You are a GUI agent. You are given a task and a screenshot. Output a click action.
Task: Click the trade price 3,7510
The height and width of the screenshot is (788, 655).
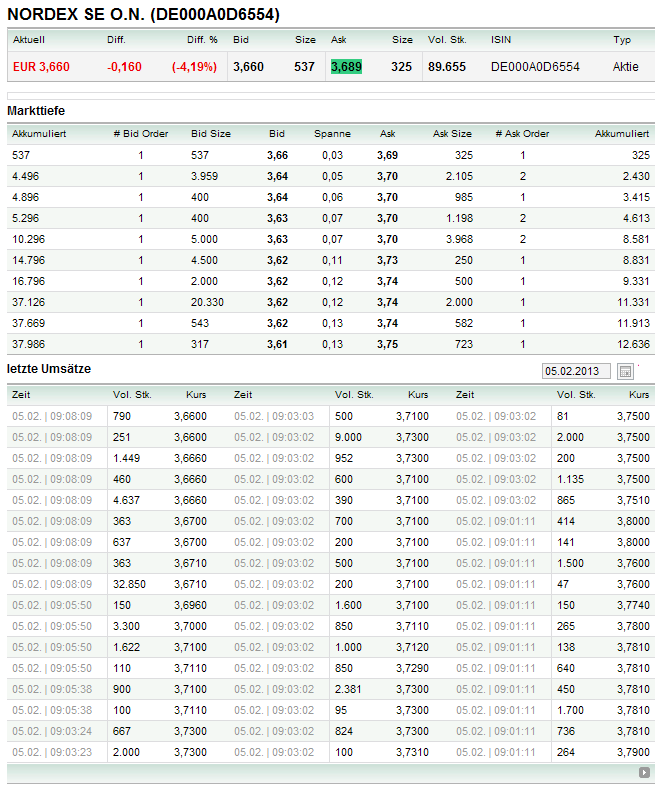[x=633, y=501]
